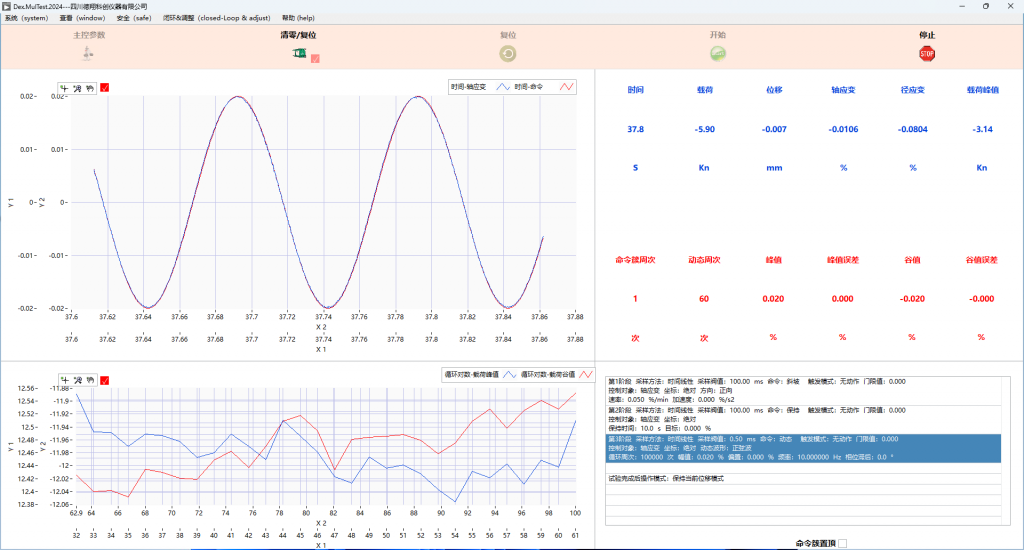Select the pan hand tool on the bottom graph
The width and height of the screenshot is (1024, 550).
(x=89, y=379)
